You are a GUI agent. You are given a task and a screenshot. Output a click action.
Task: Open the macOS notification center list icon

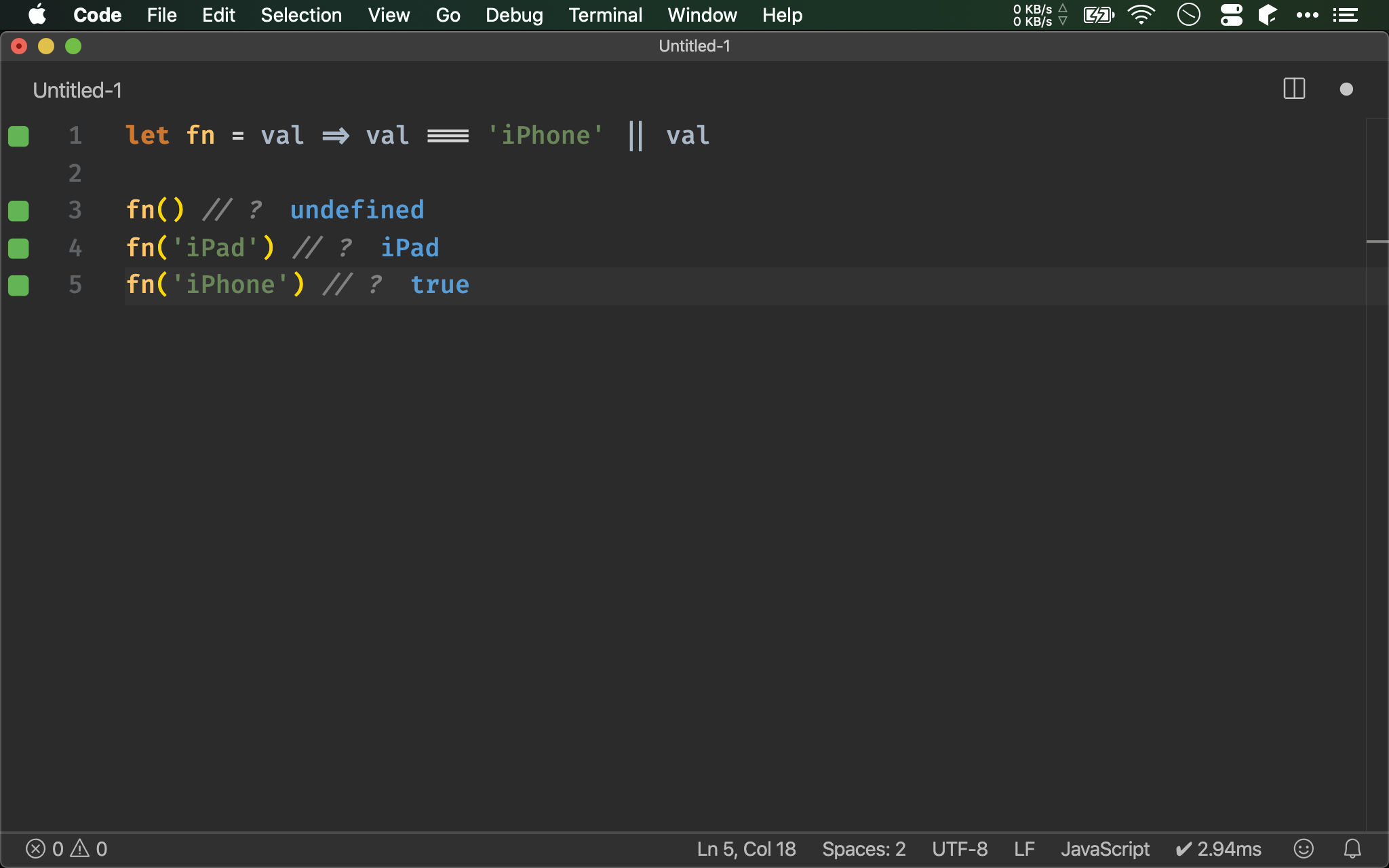pos(1346,15)
